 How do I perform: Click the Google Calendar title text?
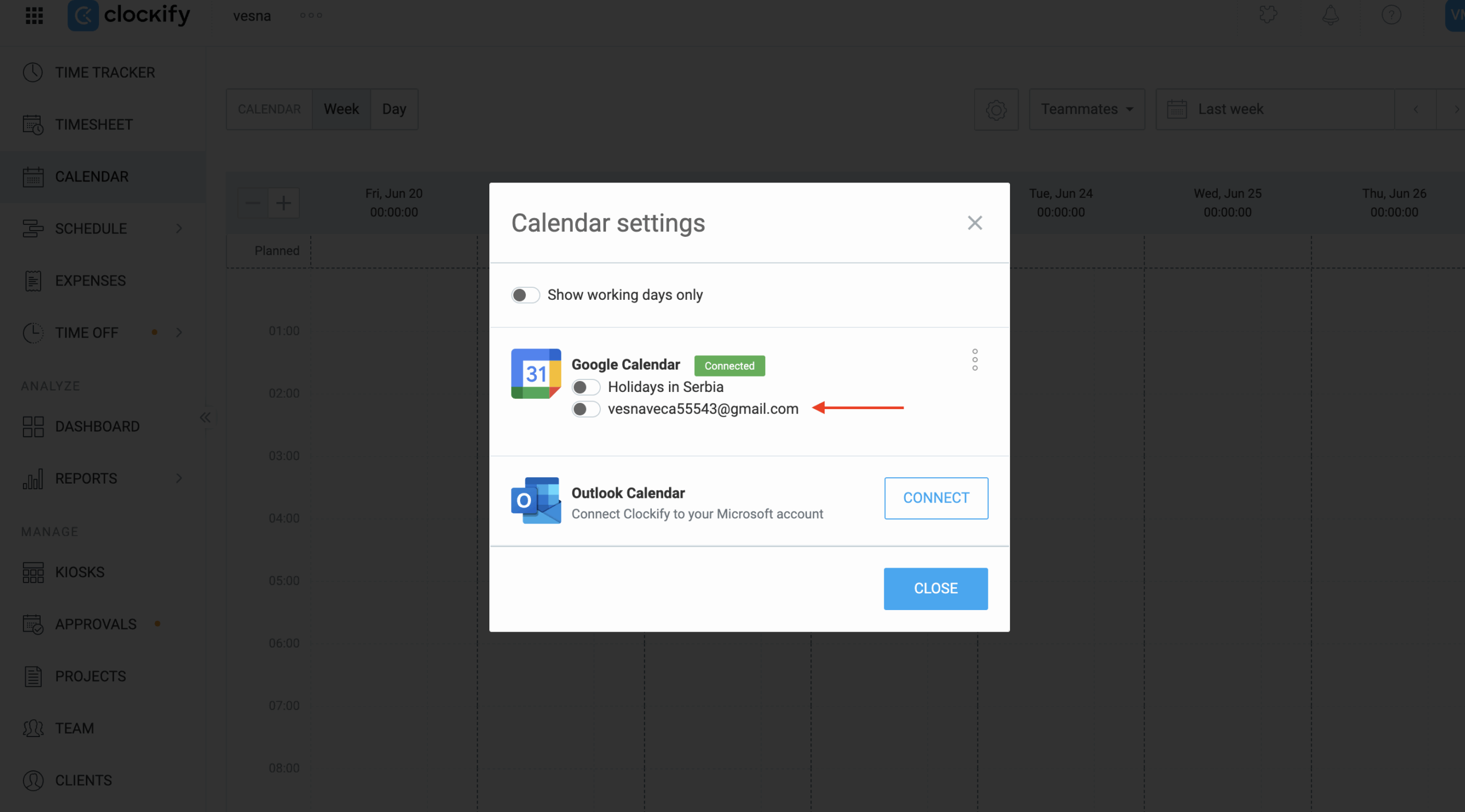pyautogui.click(x=625, y=365)
